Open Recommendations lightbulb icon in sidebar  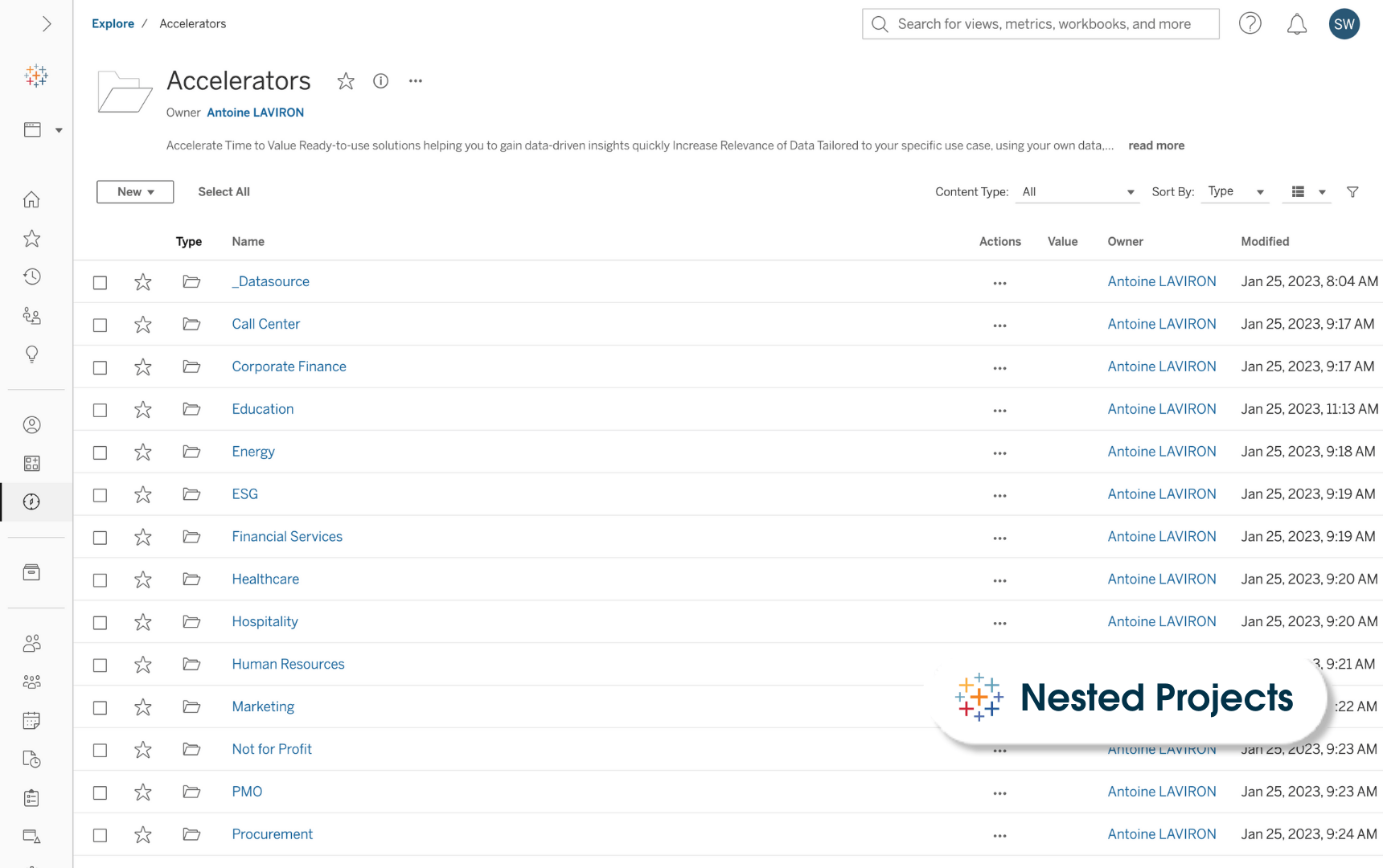(31, 354)
